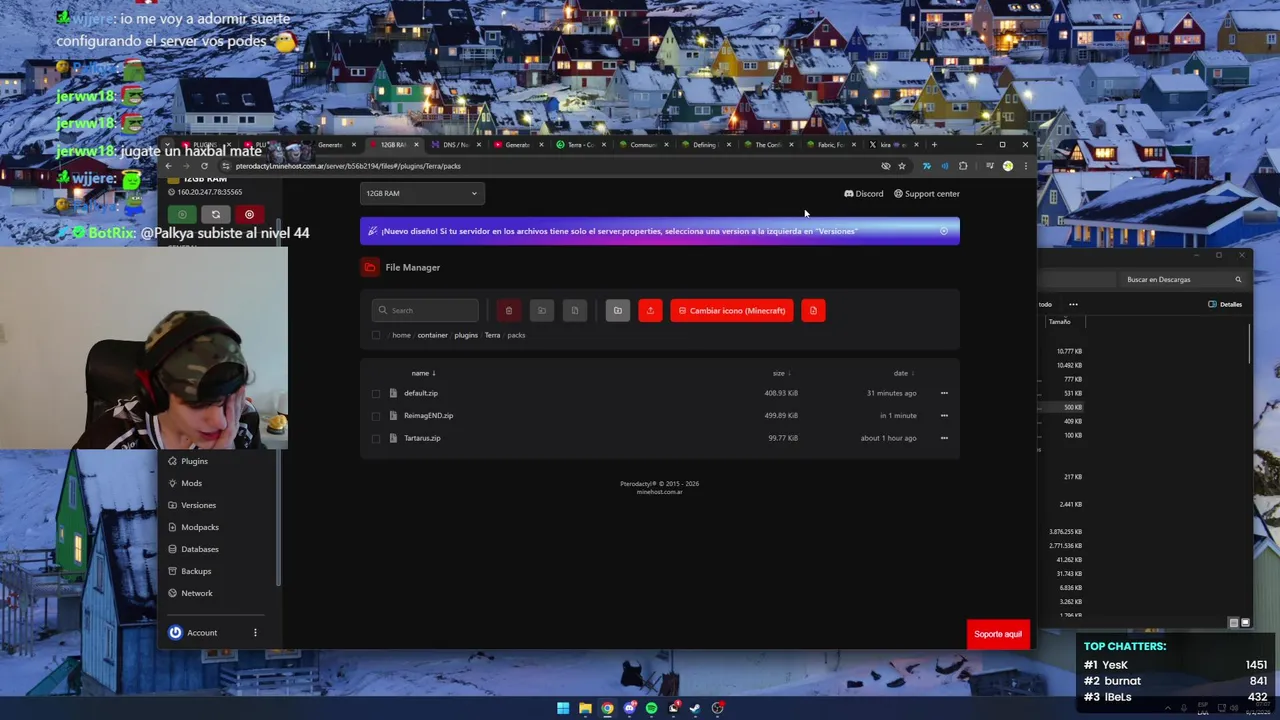Tick the select-all files checkbox
The width and height of the screenshot is (1280, 720).
pyautogui.click(x=376, y=335)
